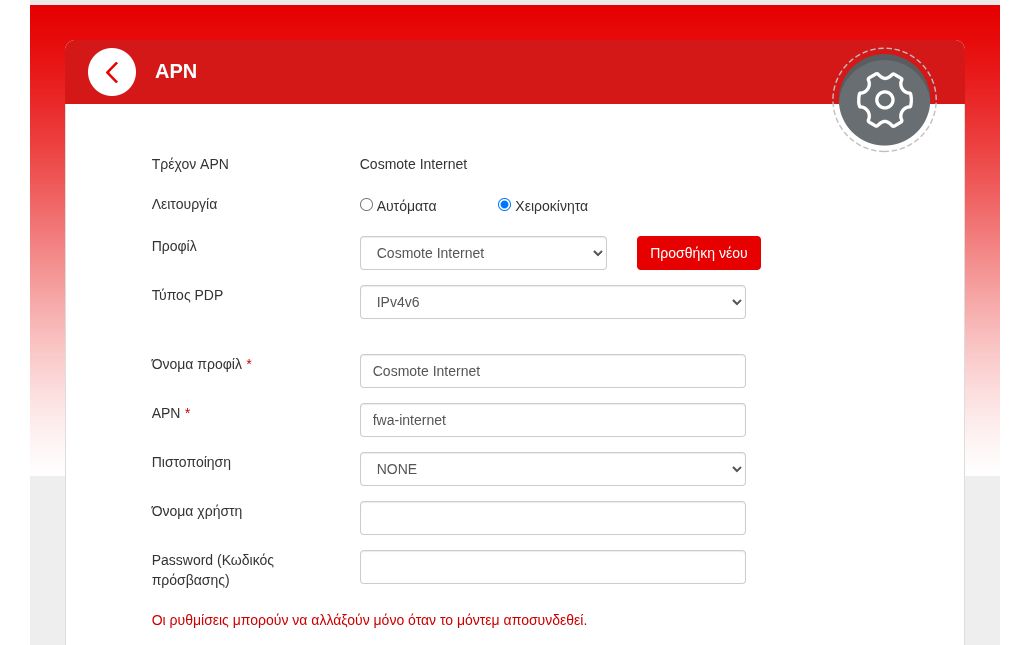Go back using the arrow icon
The width and height of the screenshot is (1017, 645).
coord(112,72)
